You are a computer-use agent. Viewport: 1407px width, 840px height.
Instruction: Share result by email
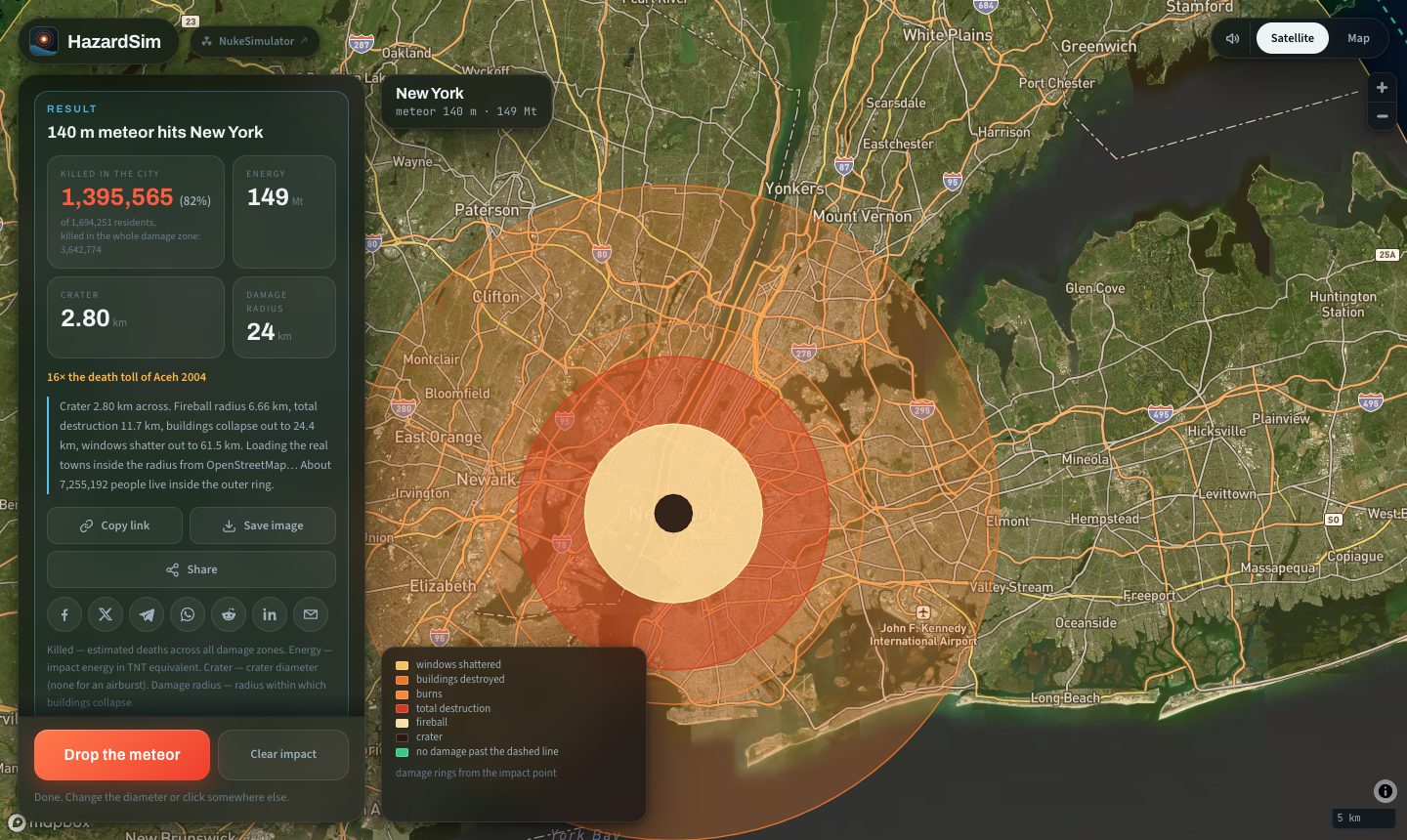click(311, 614)
